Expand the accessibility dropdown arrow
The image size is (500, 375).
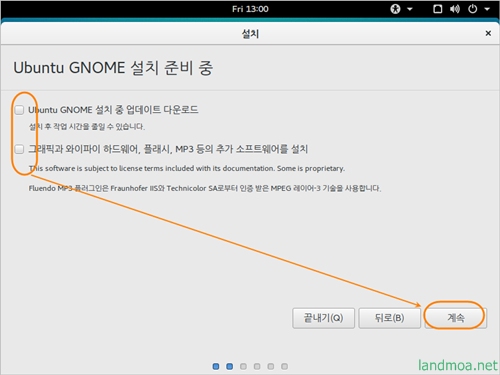410,9
